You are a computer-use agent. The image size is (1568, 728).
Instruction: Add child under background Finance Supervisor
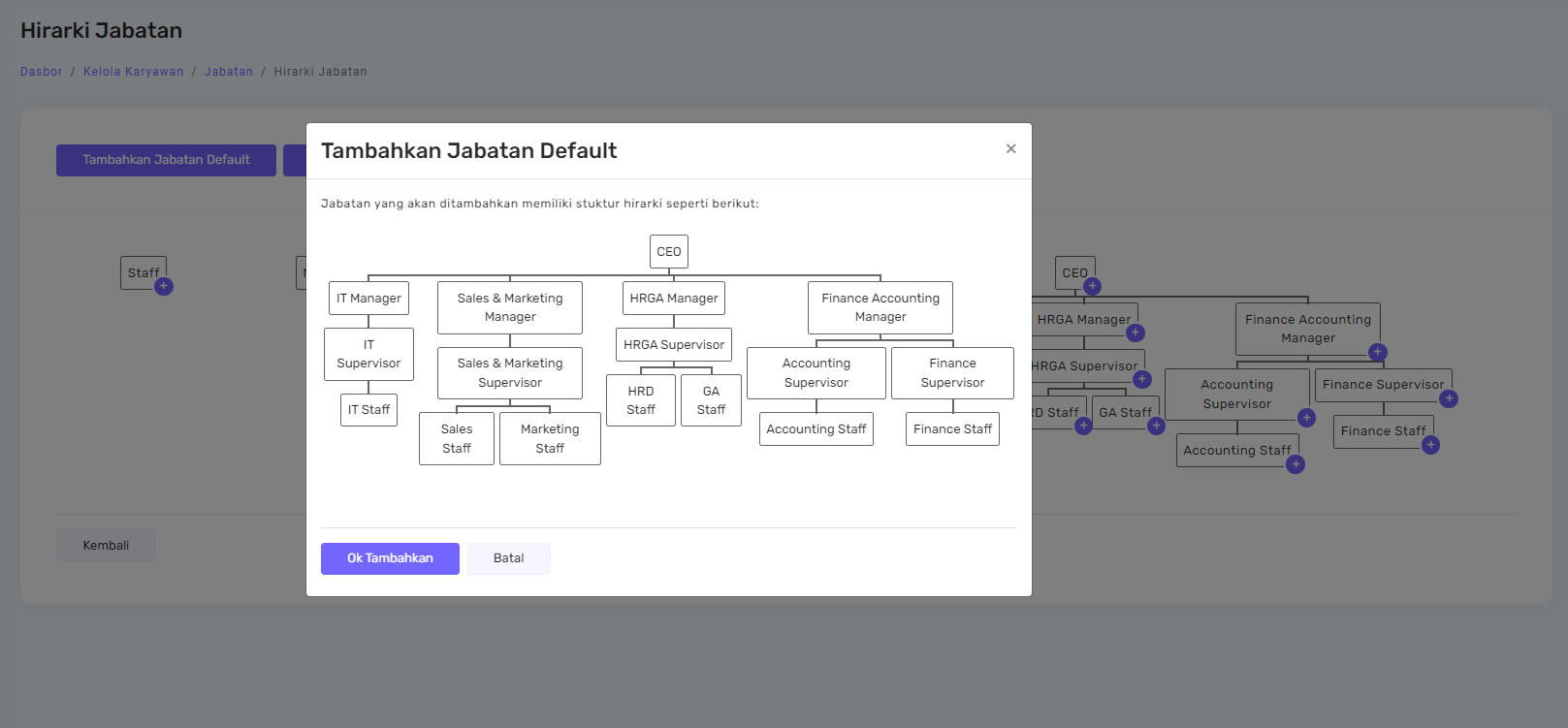tap(1449, 398)
